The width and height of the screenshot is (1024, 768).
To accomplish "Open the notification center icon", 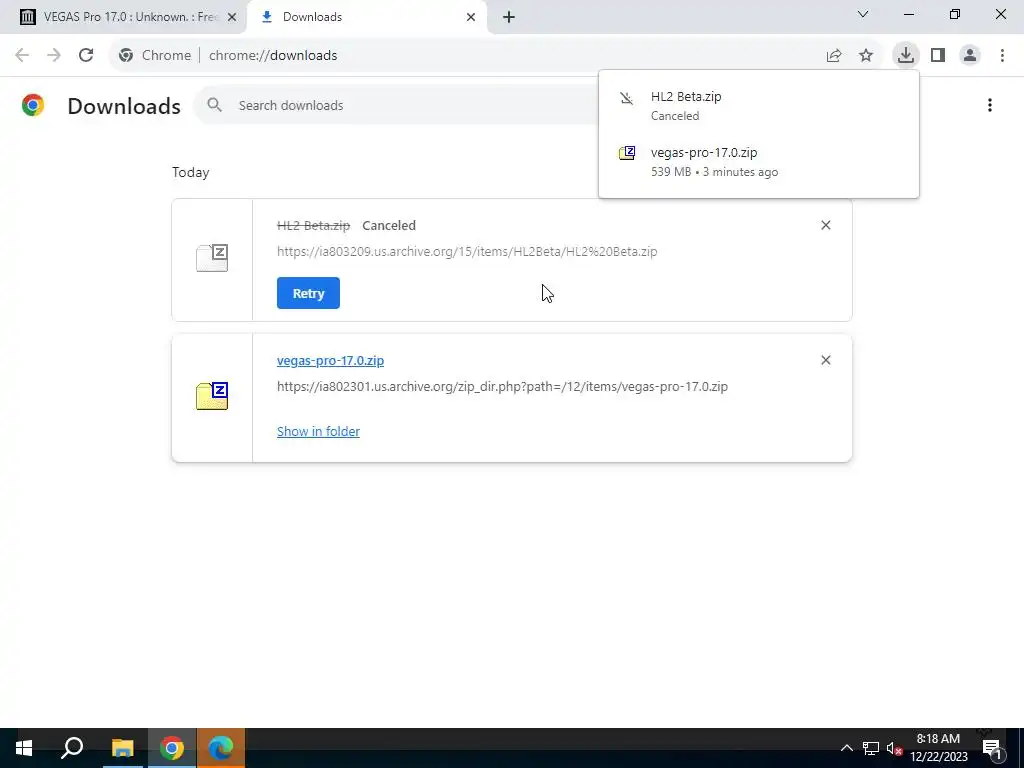I will (x=992, y=748).
